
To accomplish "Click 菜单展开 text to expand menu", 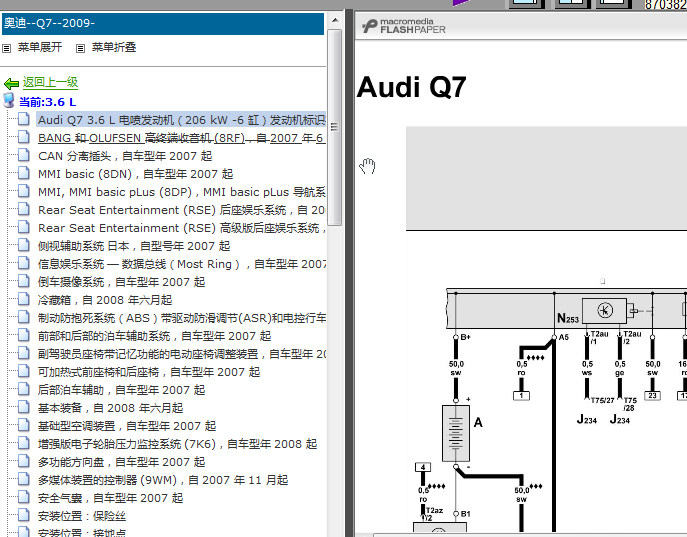I will coord(40,47).
